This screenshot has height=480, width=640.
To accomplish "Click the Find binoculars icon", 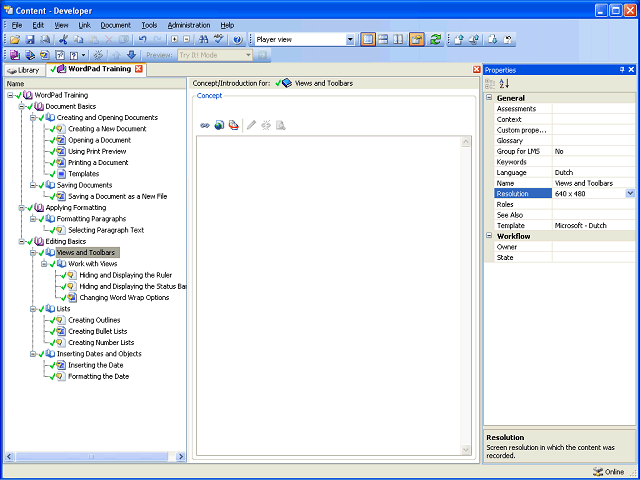I will 203,40.
